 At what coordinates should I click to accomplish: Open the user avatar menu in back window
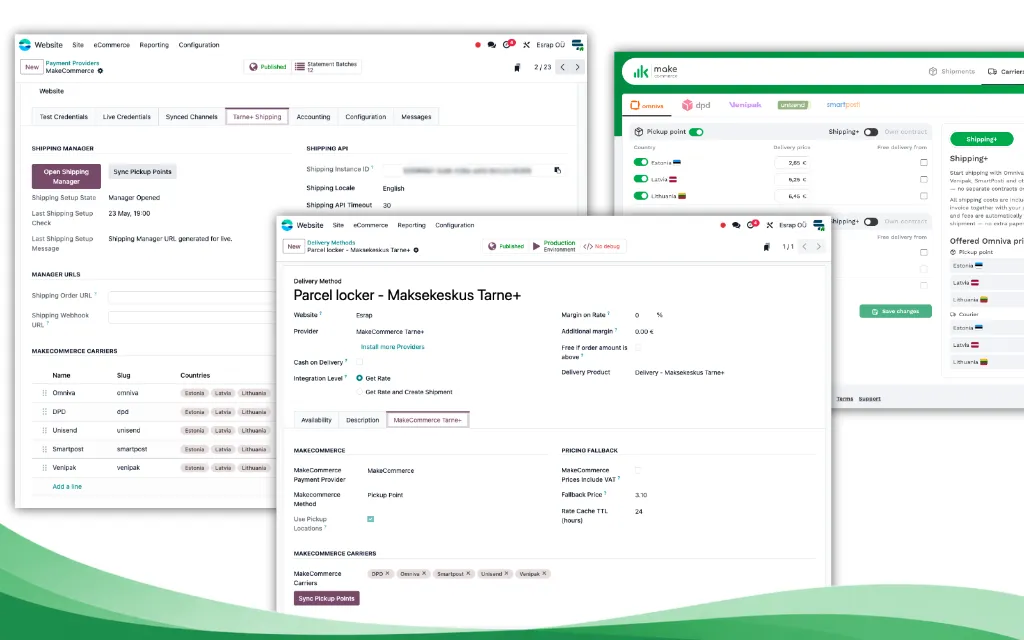tap(577, 44)
